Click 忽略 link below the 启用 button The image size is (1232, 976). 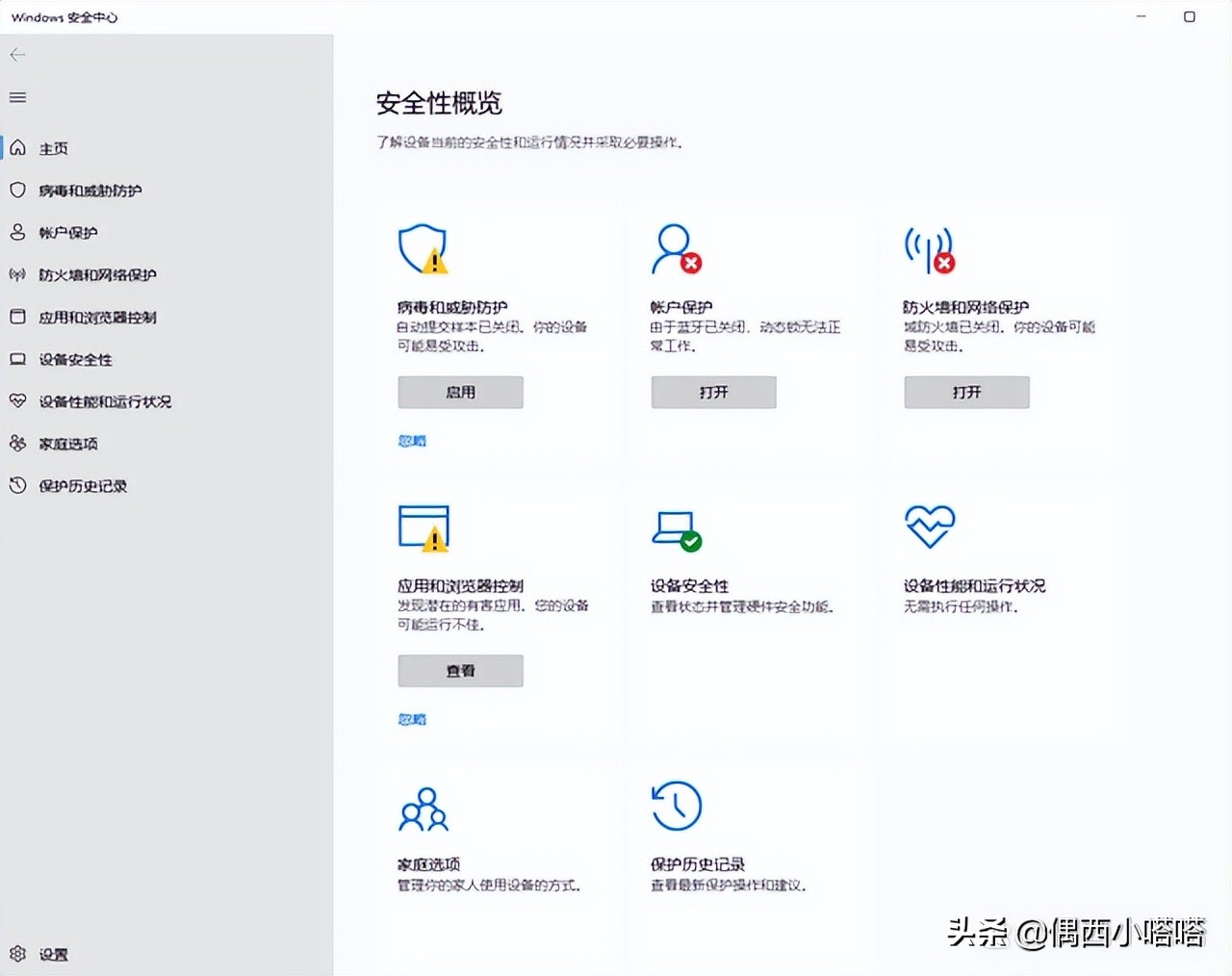[412, 440]
